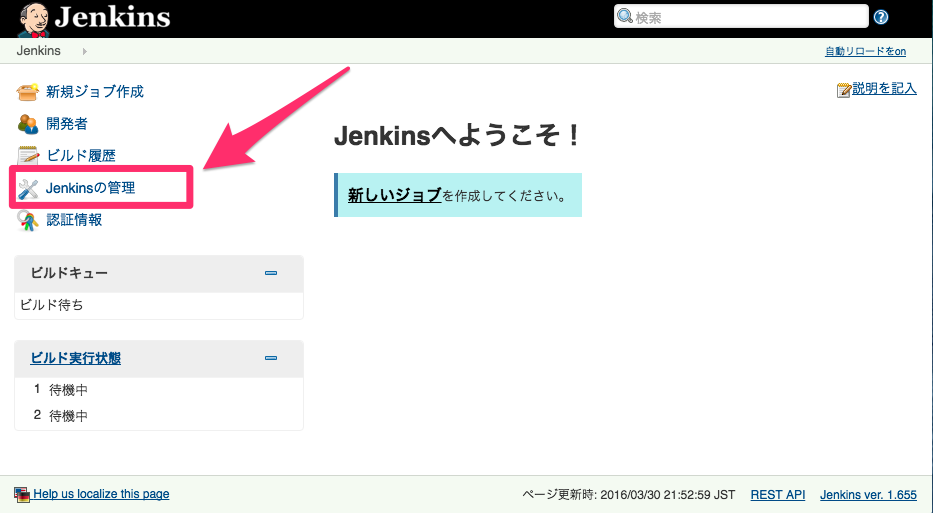Collapse the ビルドキュー panel
Image resolution: width=933 pixels, height=513 pixels.
click(271, 273)
